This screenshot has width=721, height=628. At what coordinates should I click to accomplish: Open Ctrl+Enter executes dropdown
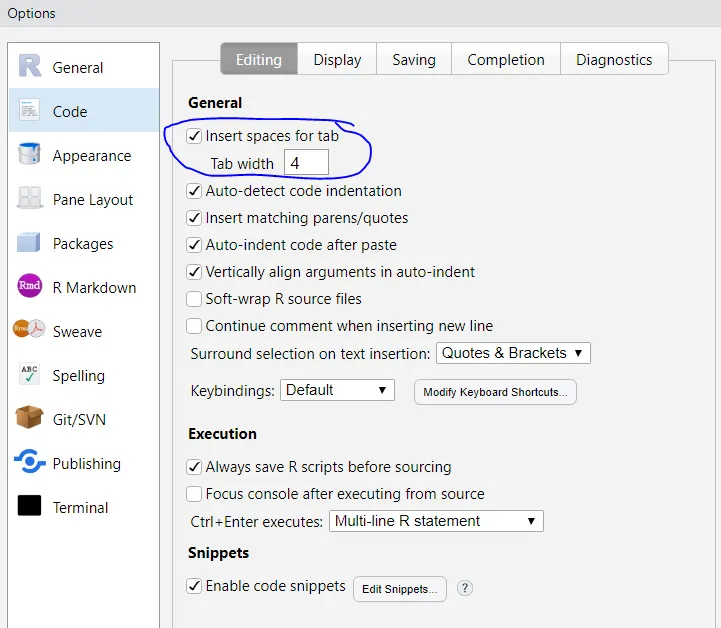435,521
